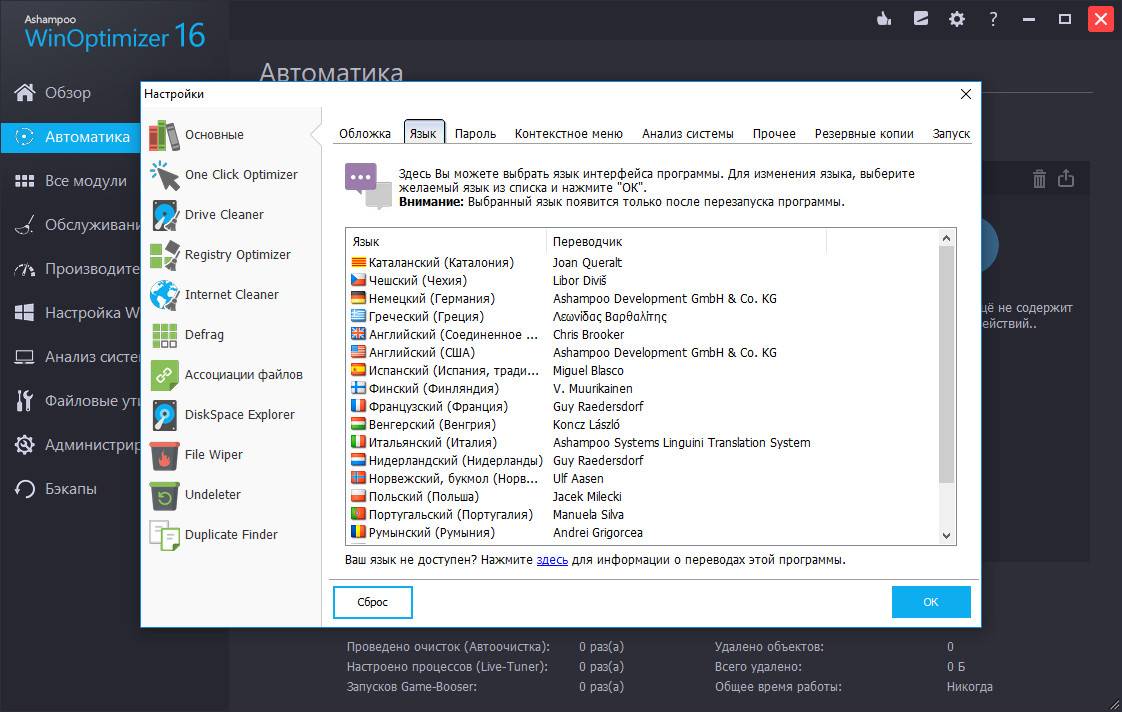Screen dimensions: 1122x712
Task: Click Бэкапы restore icon
Action: point(24,489)
